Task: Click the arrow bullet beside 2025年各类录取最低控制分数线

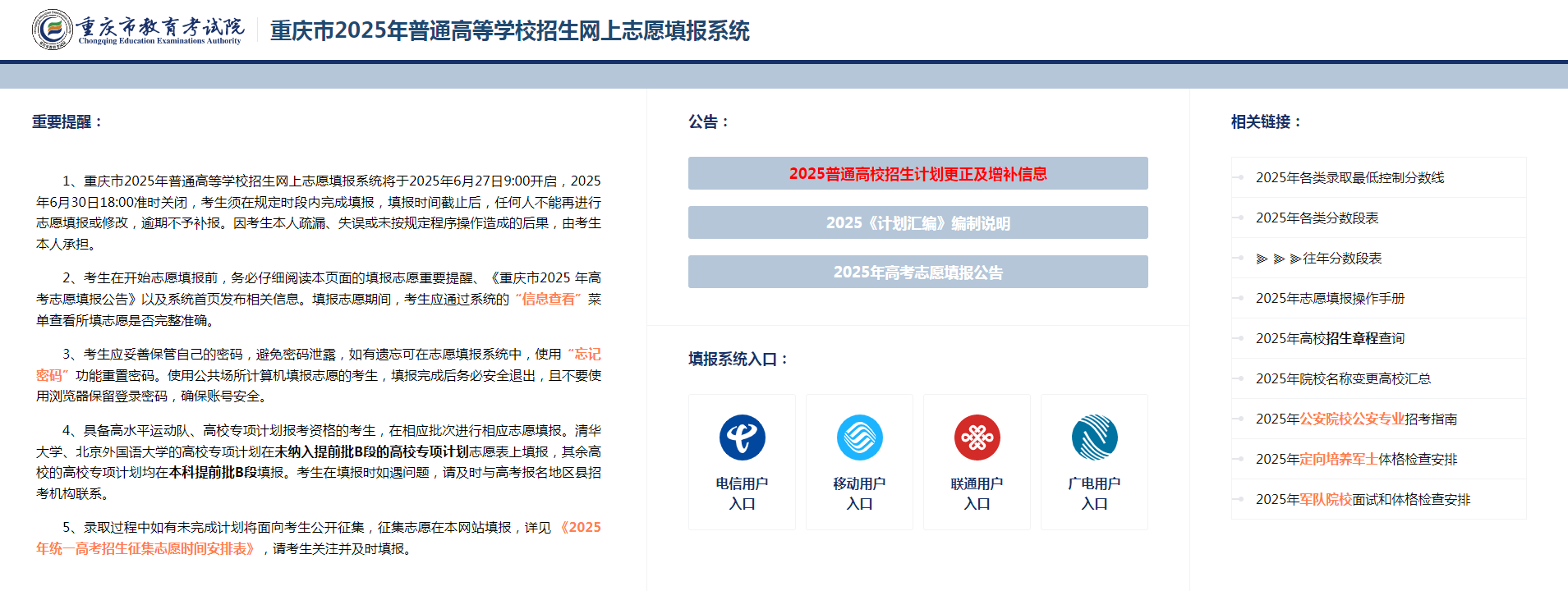Action: [1238, 177]
